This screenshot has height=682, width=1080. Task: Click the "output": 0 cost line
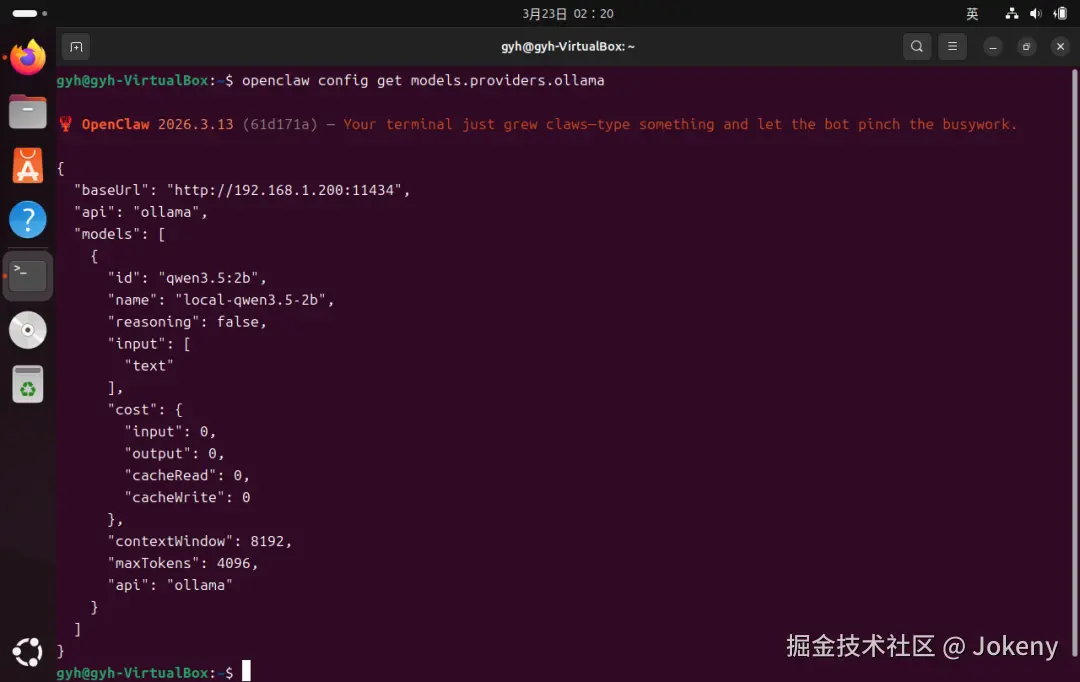coord(174,454)
